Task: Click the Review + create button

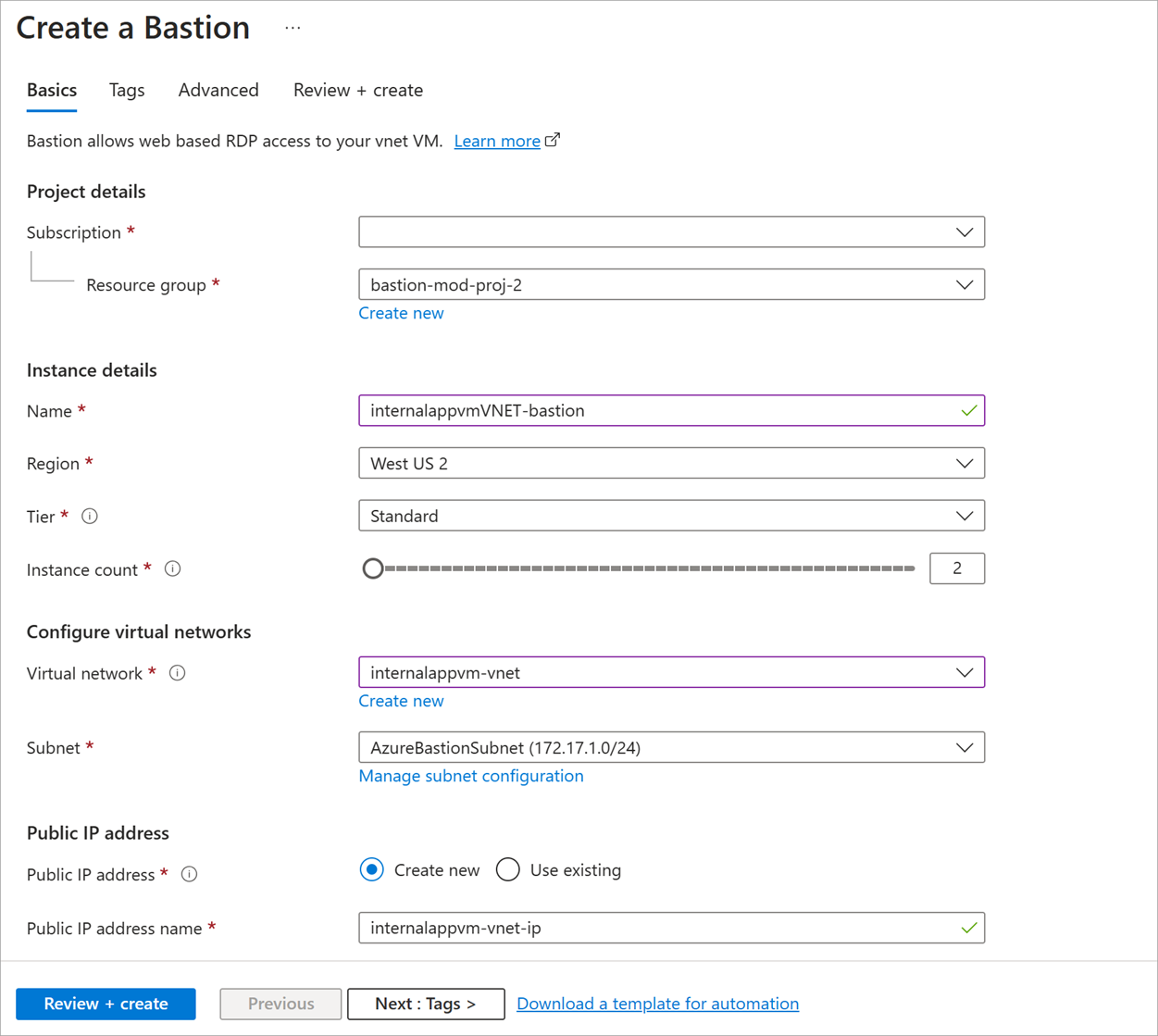Action: click(106, 1004)
